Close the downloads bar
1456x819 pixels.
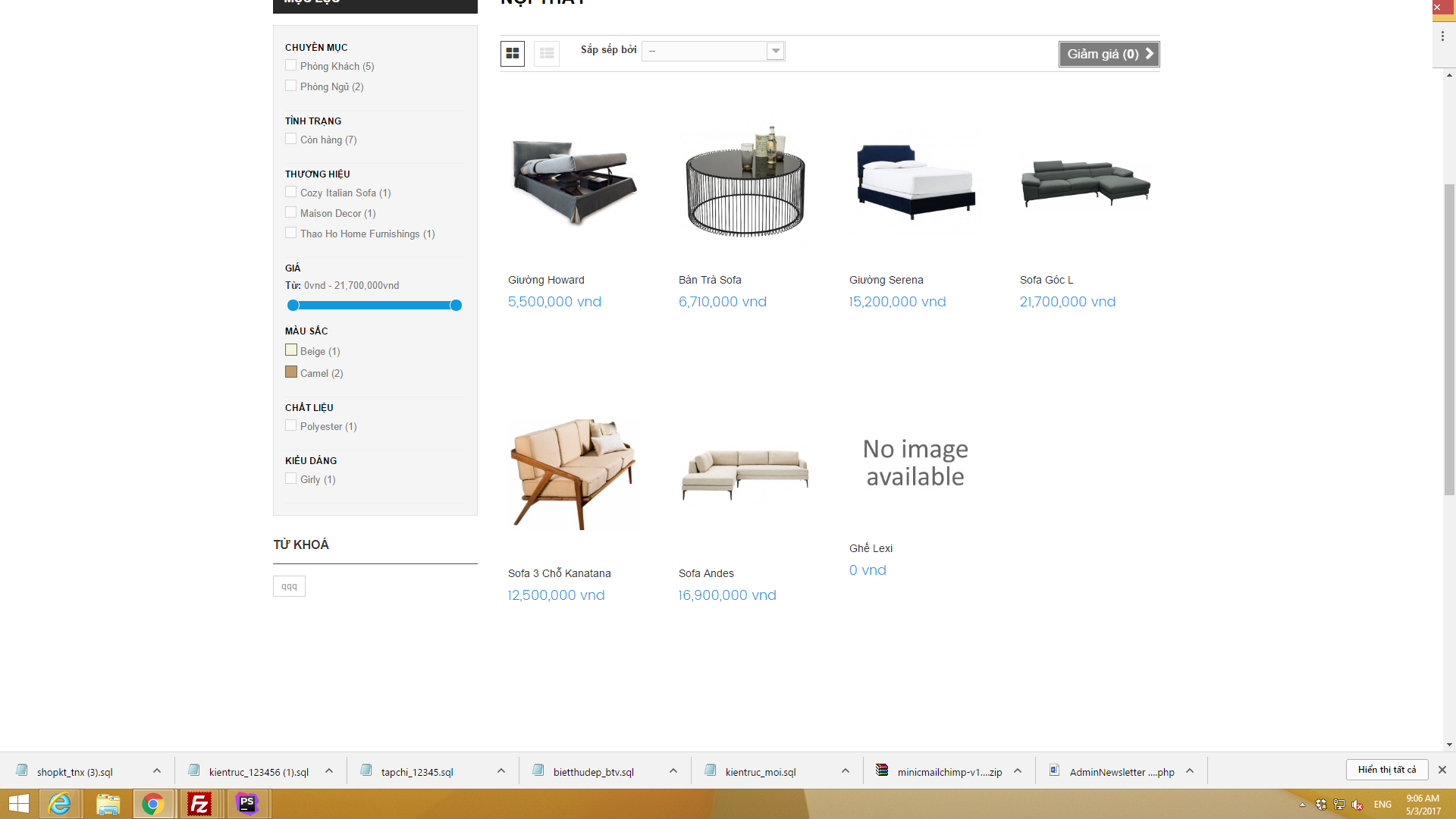(1442, 770)
